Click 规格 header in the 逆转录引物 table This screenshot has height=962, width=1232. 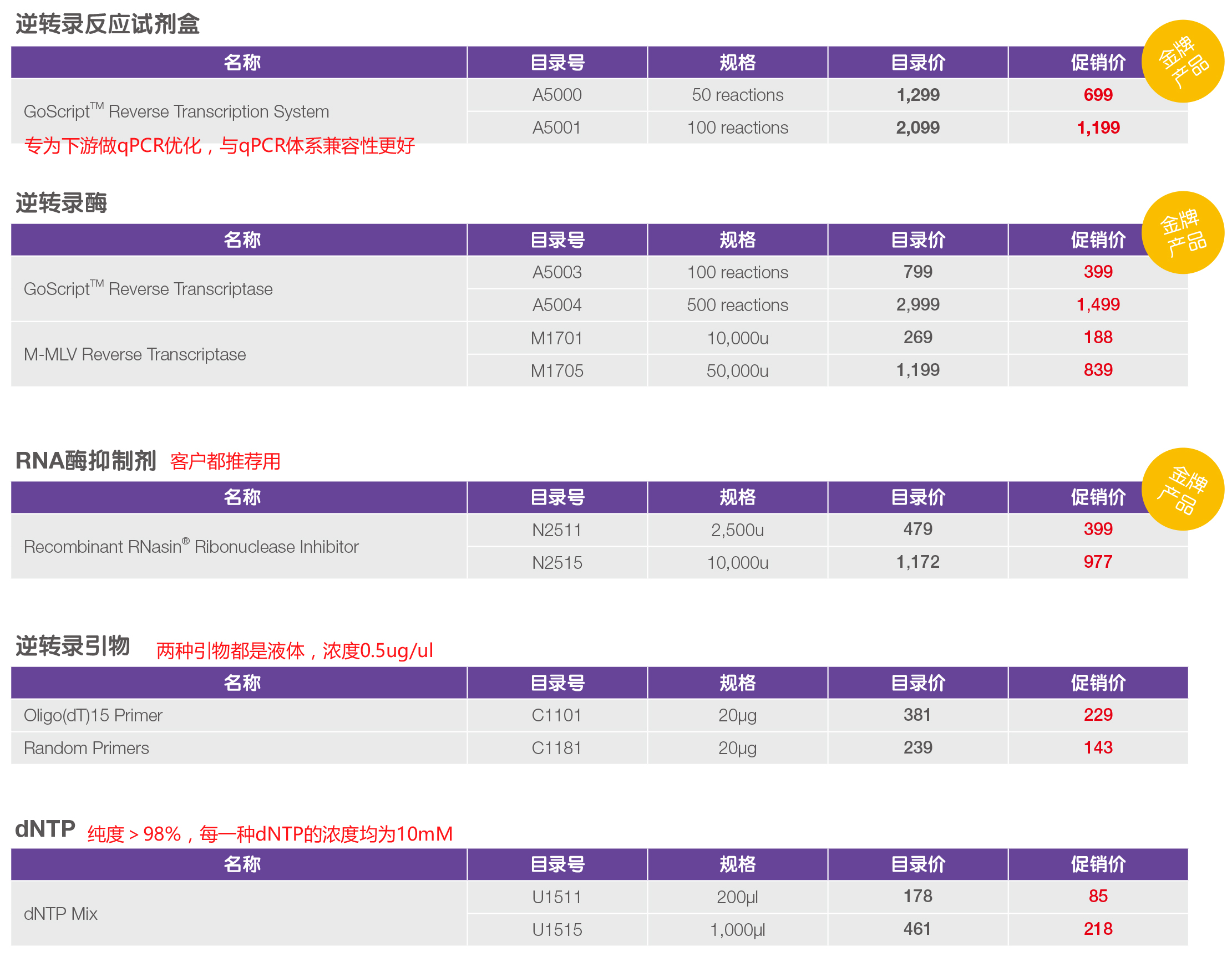pyautogui.click(x=737, y=683)
